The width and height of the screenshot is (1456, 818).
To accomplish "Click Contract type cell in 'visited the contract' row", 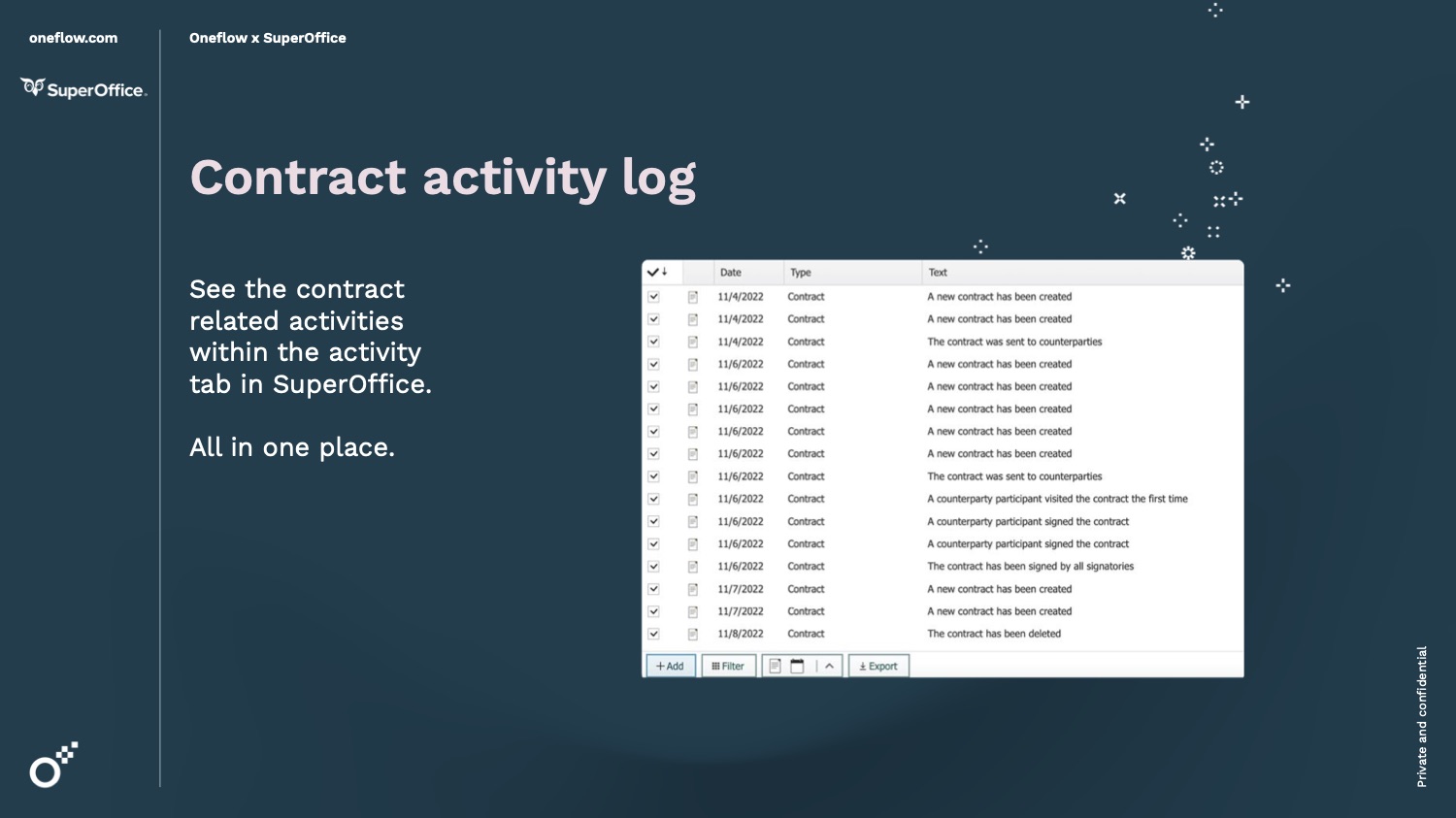I will click(x=806, y=500).
